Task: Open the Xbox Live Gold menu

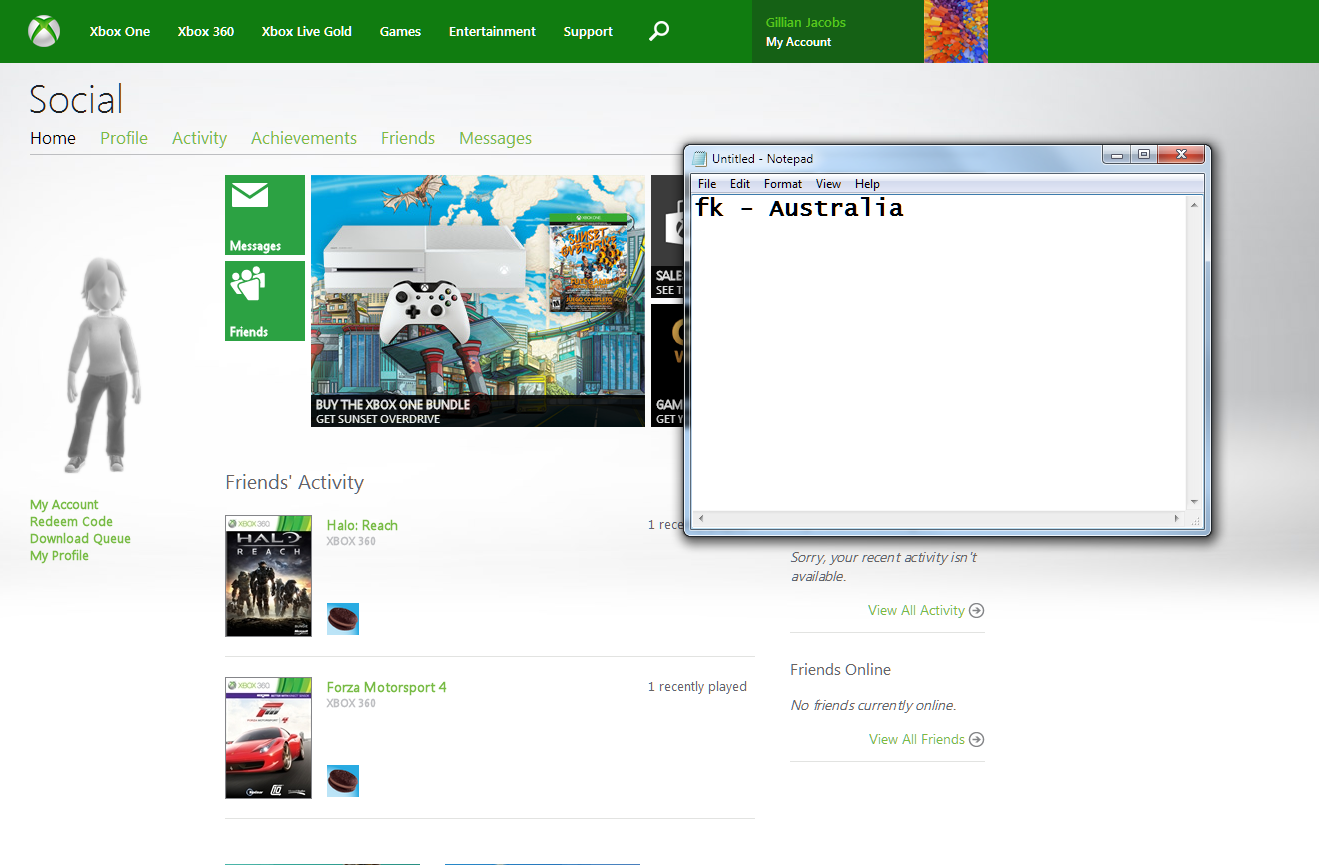Action: click(x=307, y=31)
